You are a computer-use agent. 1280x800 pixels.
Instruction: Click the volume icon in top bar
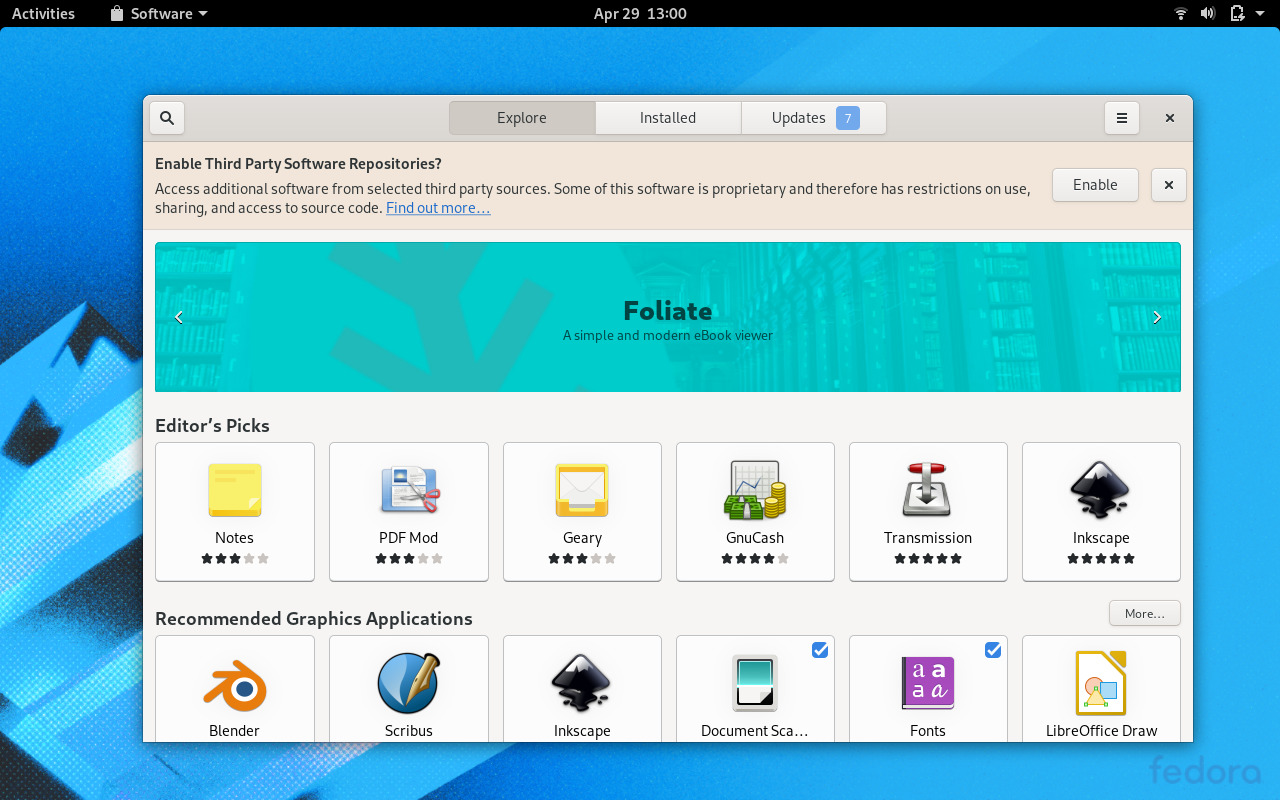(1208, 14)
